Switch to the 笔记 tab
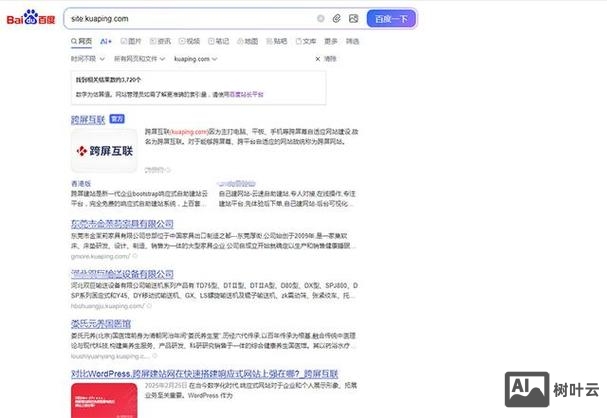Image resolution: width=607 pixels, height=418 pixels. [218, 41]
